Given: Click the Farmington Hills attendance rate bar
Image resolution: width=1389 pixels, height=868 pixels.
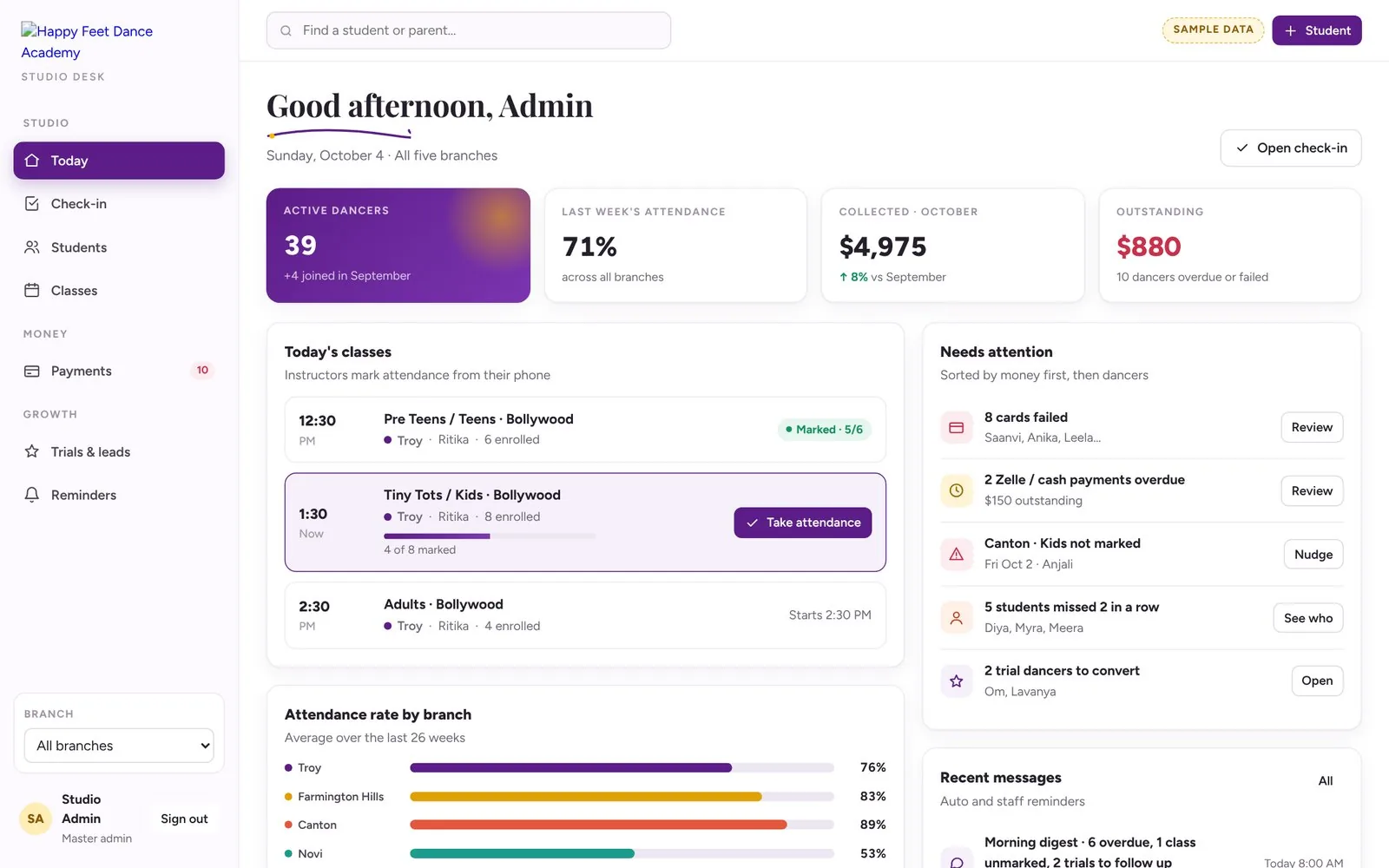Looking at the screenshot, I should [622, 797].
